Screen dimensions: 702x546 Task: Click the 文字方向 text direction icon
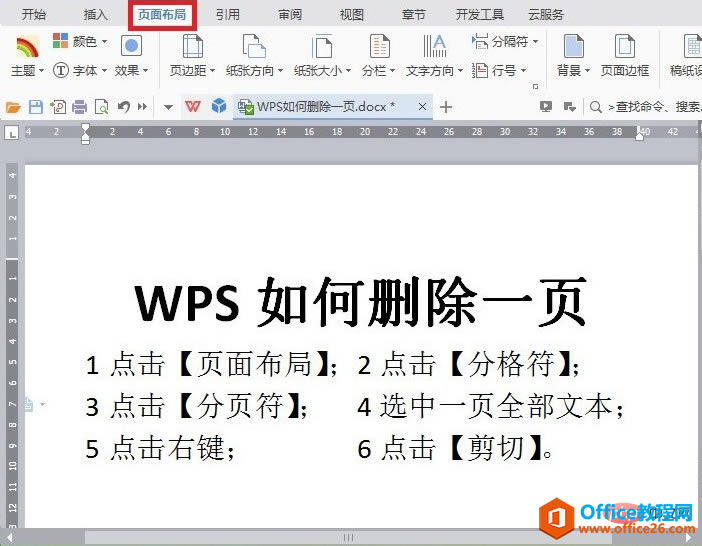tap(434, 46)
